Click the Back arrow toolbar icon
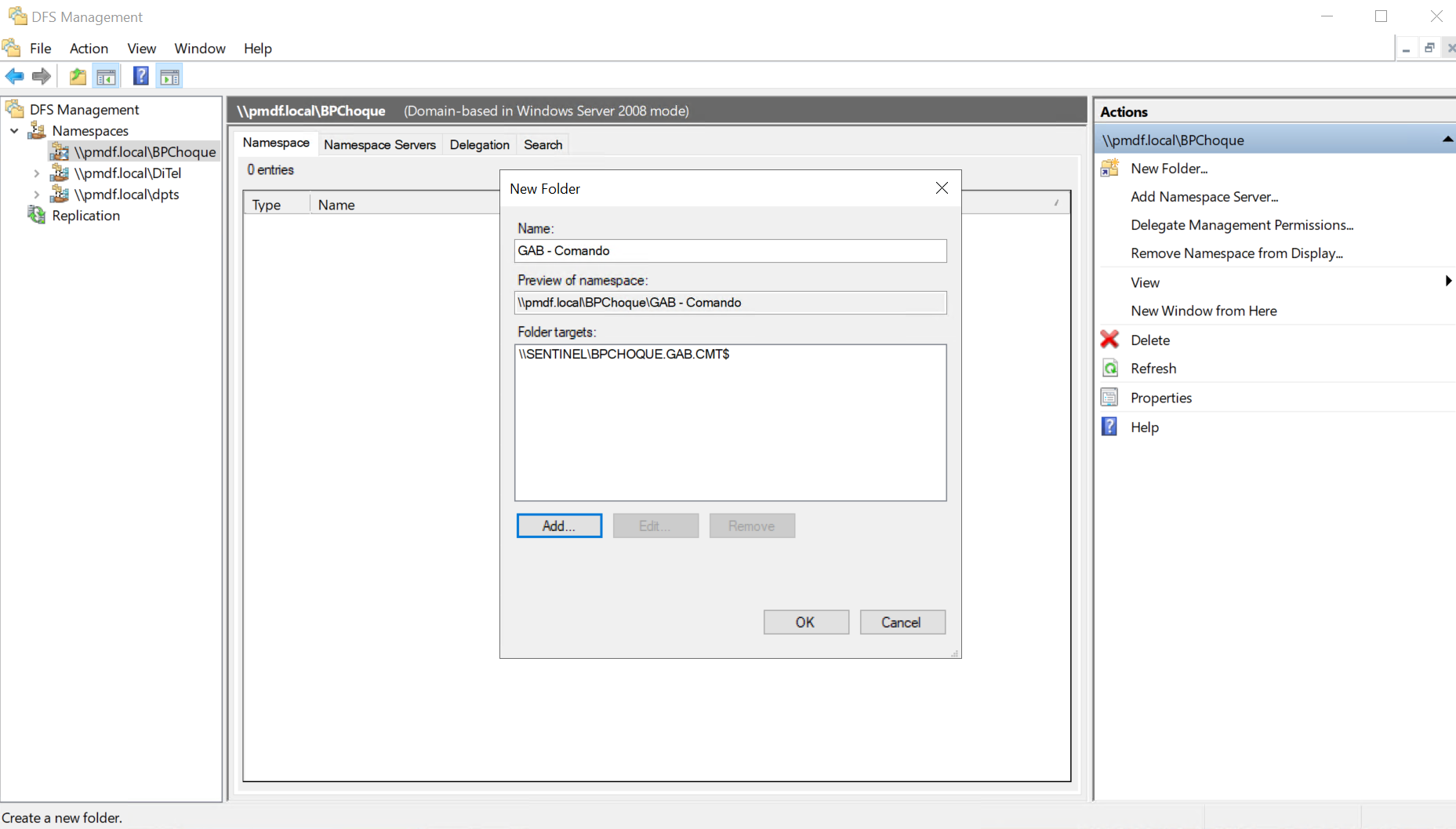 coord(15,76)
